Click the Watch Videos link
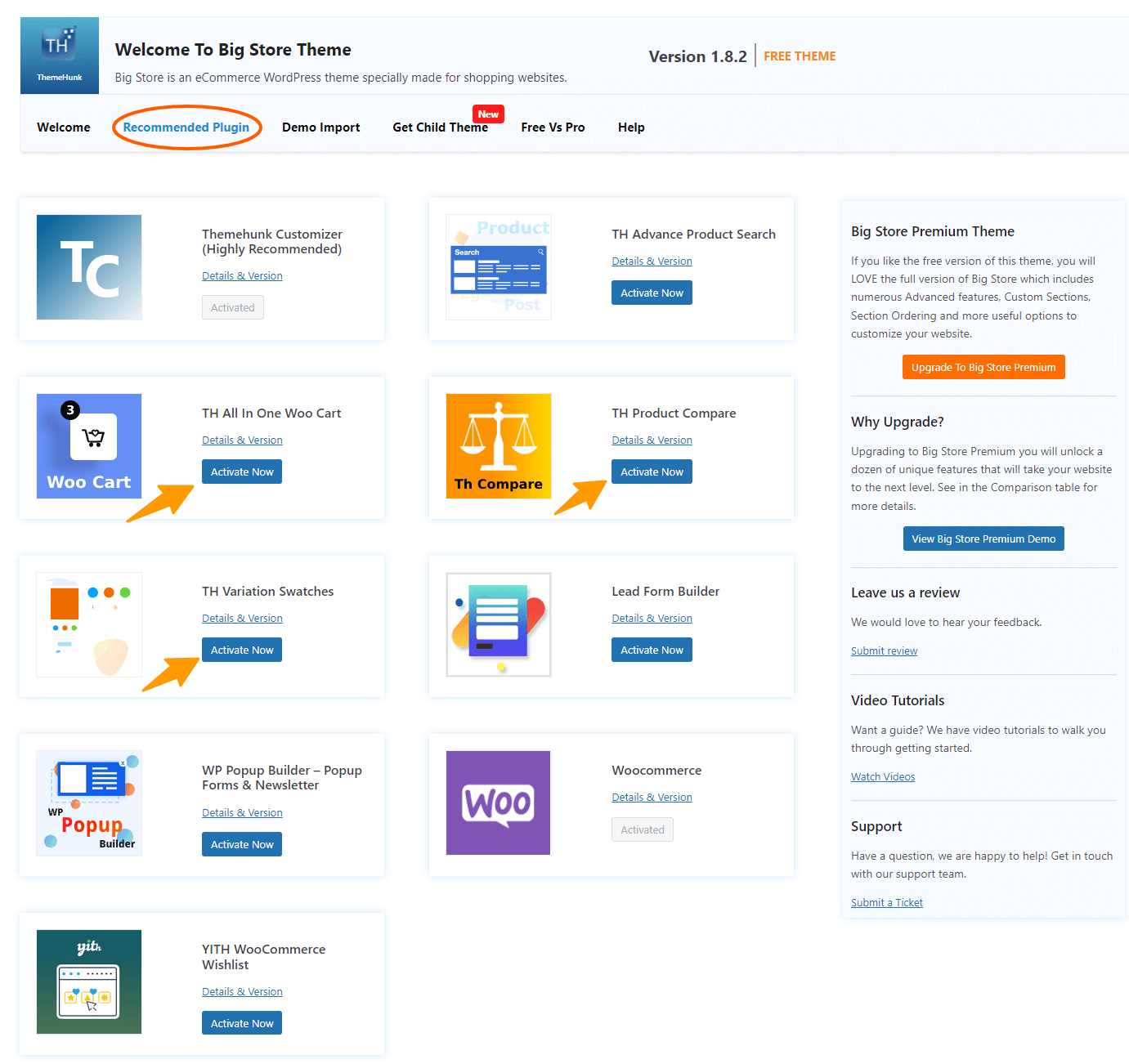 [883, 777]
